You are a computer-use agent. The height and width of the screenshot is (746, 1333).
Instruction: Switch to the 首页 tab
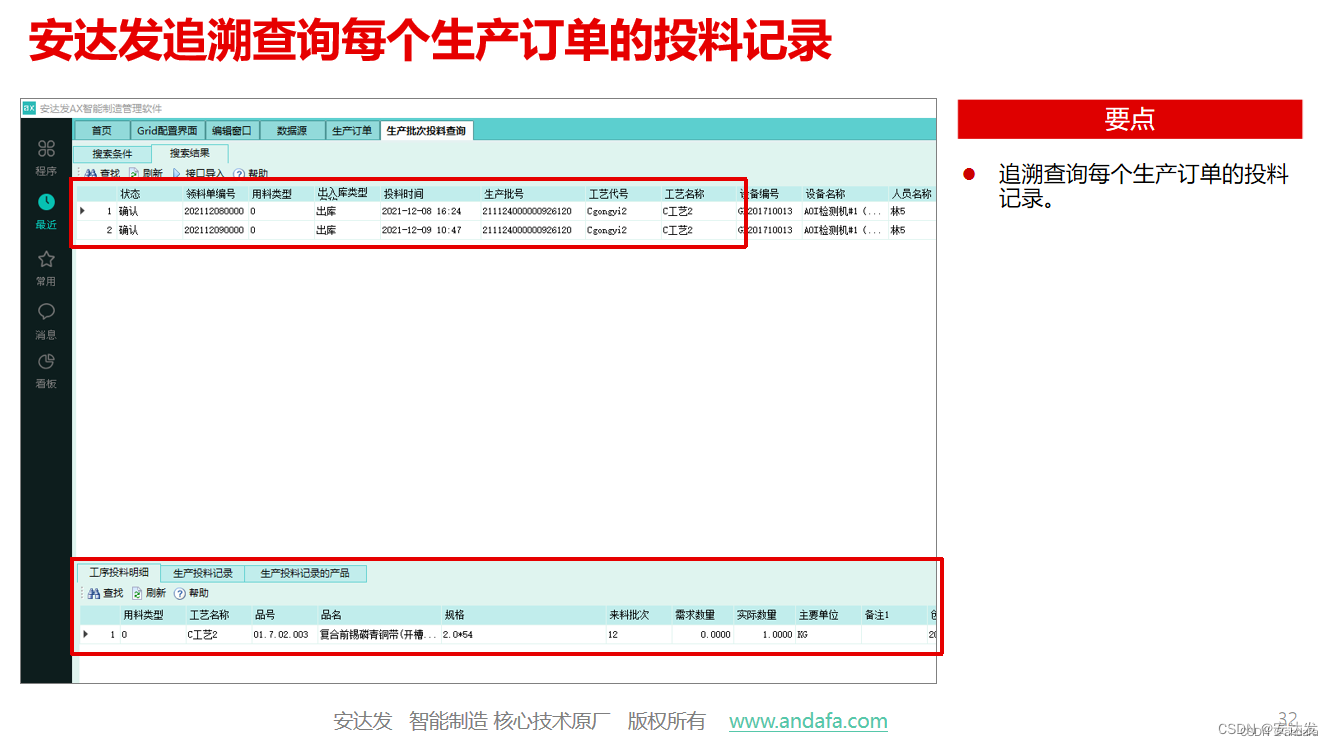click(102, 130)
